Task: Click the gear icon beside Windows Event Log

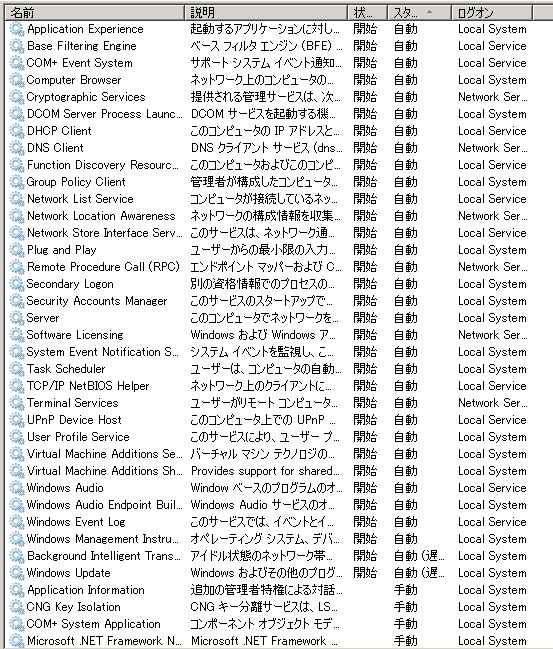Action: [x=17, y=522]
